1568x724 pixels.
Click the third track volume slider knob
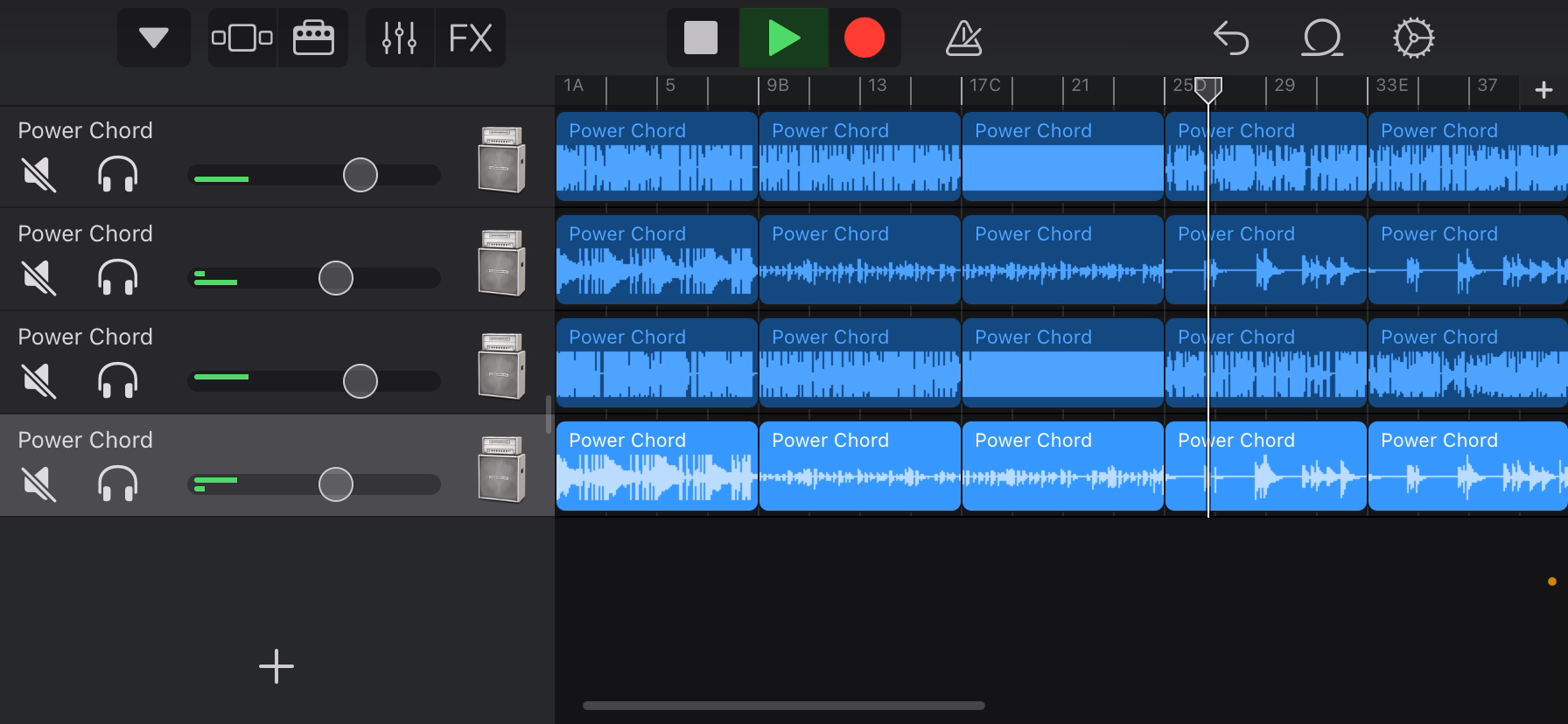360,381
